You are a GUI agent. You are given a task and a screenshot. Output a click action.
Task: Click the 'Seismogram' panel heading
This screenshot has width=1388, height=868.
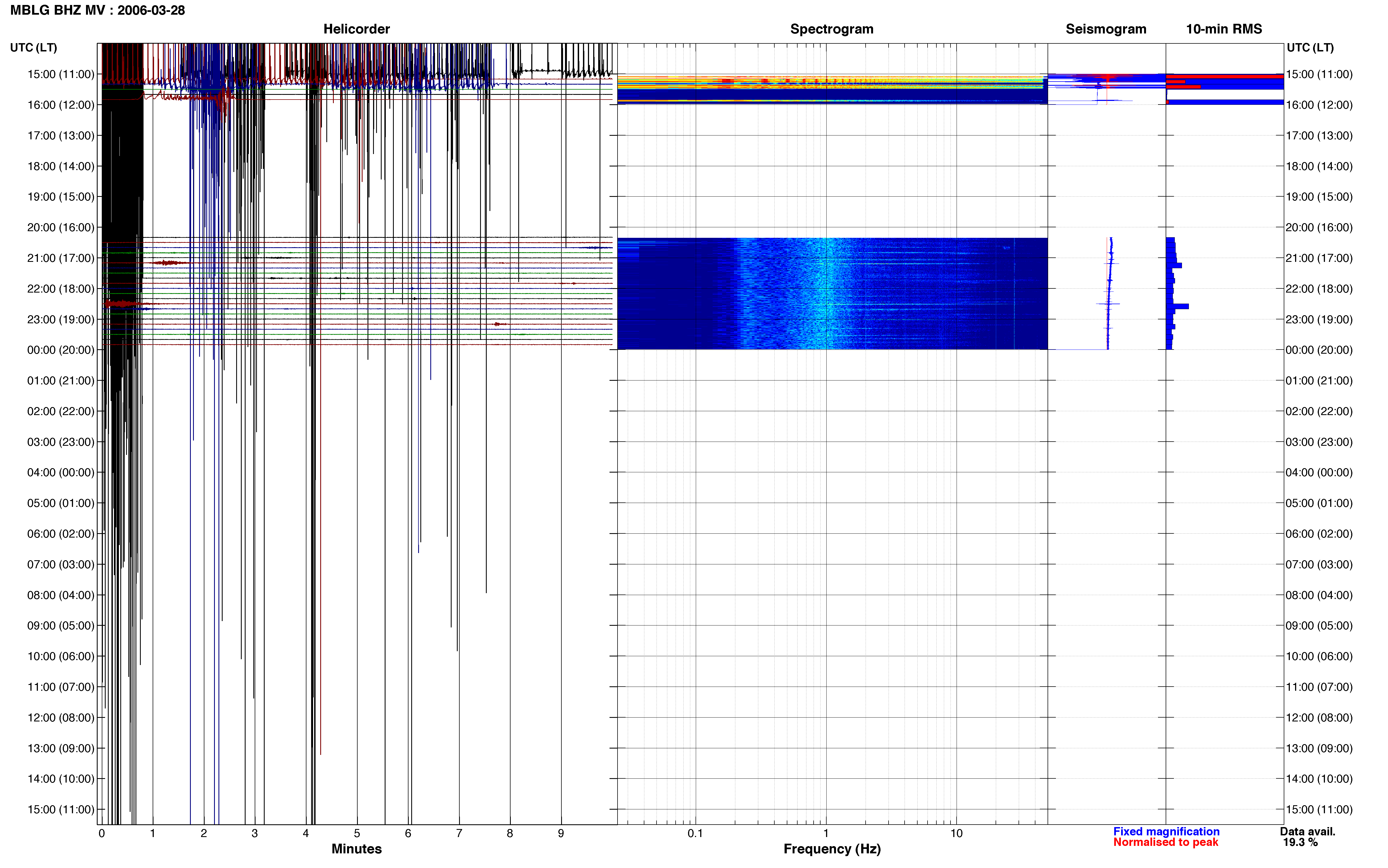click(x=1106, y=29)
